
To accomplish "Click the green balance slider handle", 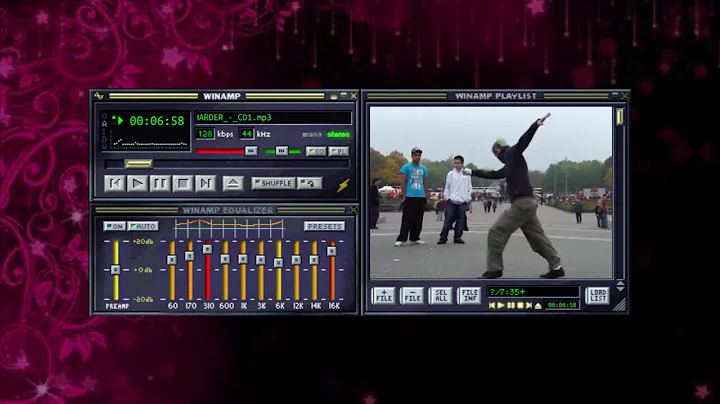I will click(281, 151).
